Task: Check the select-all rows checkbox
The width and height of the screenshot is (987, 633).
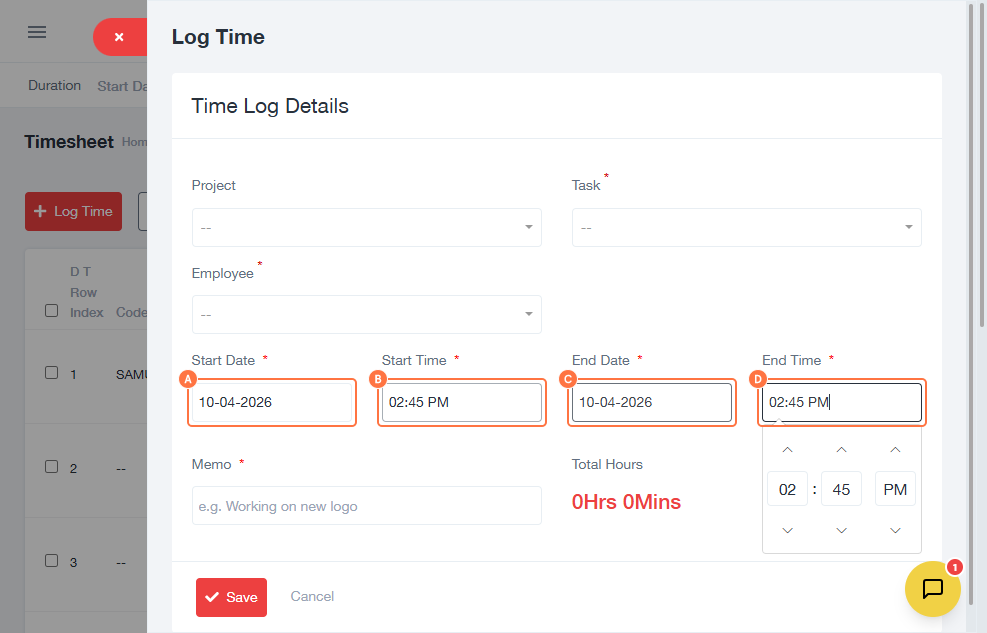Action: pos(52,311)
